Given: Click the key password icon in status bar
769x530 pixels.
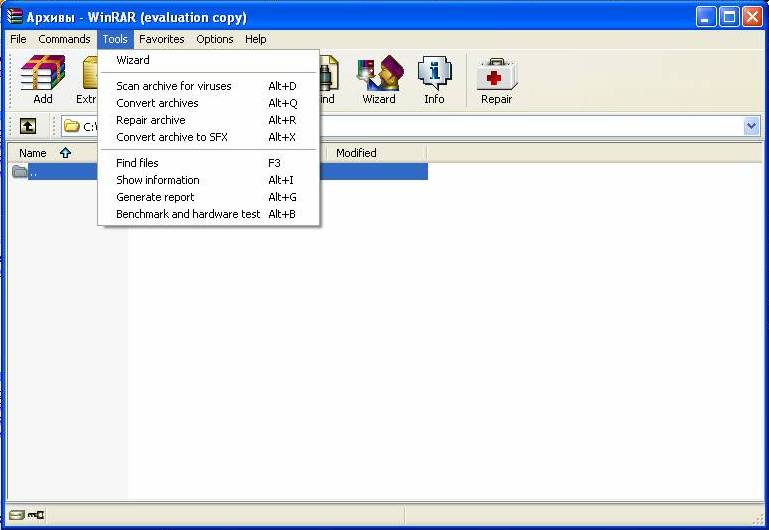Looking at the screenshot, I should click(36, 515).
